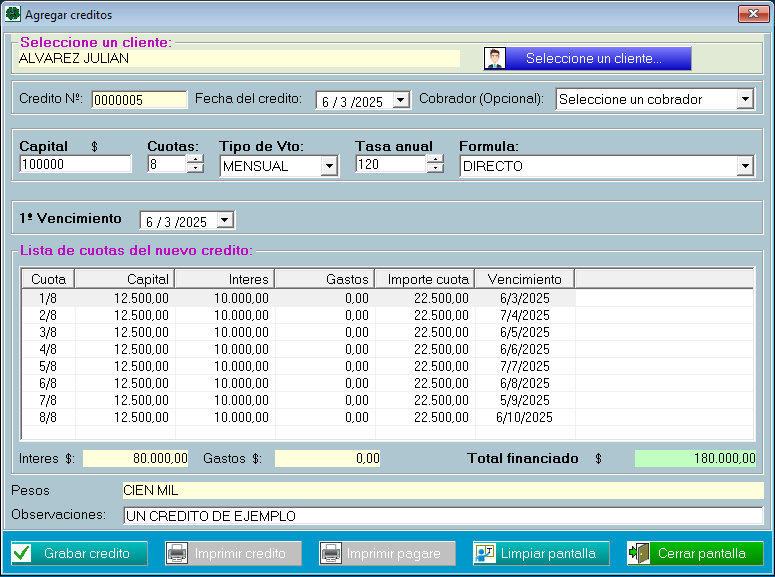Click the app icon in the title bar
Viewport: 775px width, 577px height.
(x=13, y=15)
